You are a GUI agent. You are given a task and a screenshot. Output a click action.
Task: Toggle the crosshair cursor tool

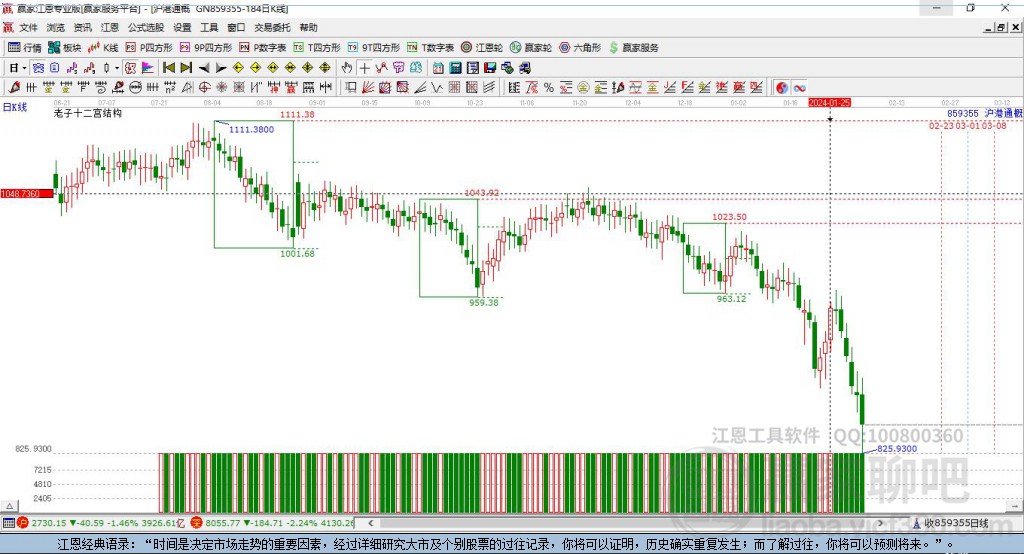coord(365,68)
